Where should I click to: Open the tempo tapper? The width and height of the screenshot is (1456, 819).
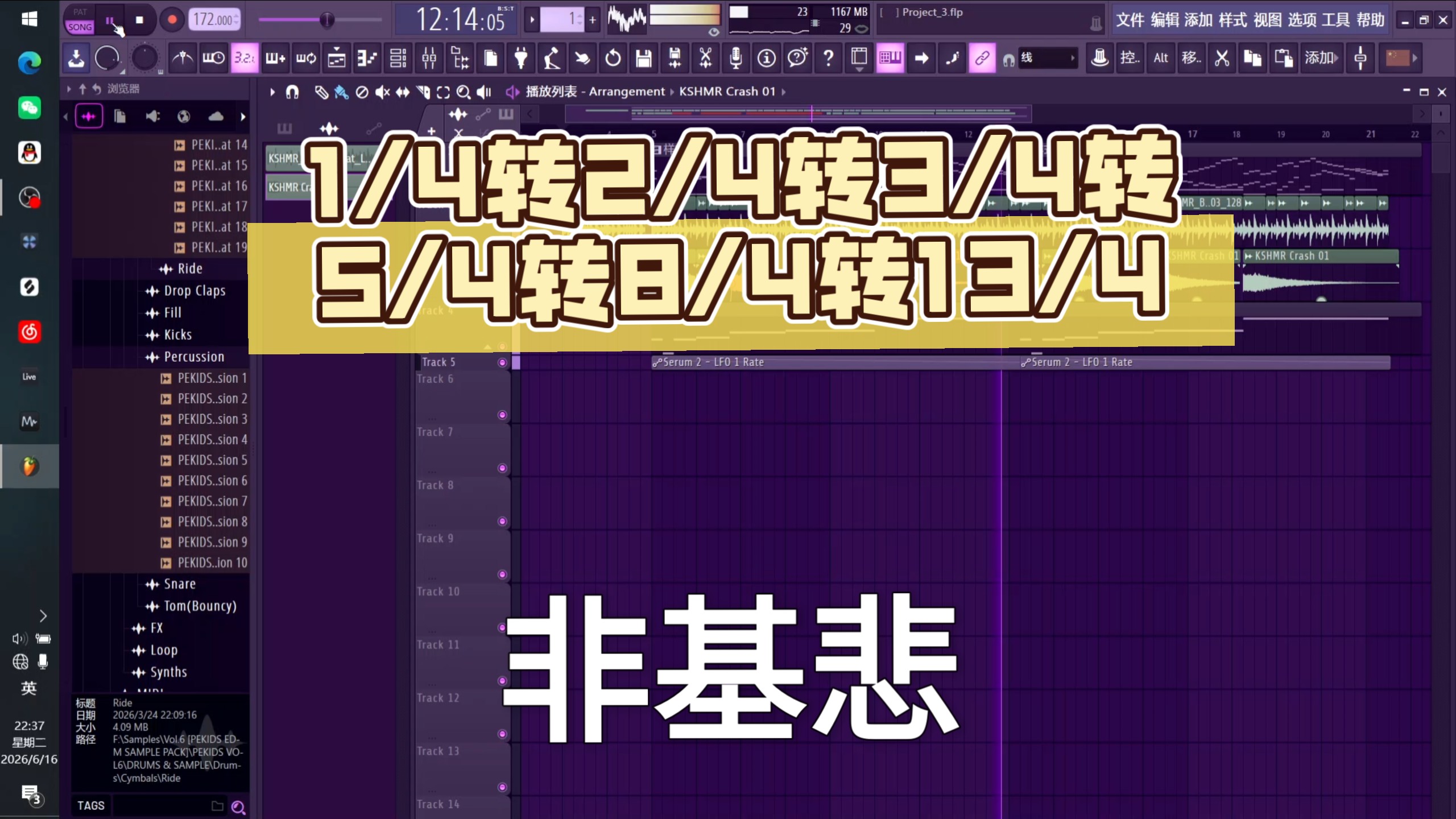[x=552, y=57]
